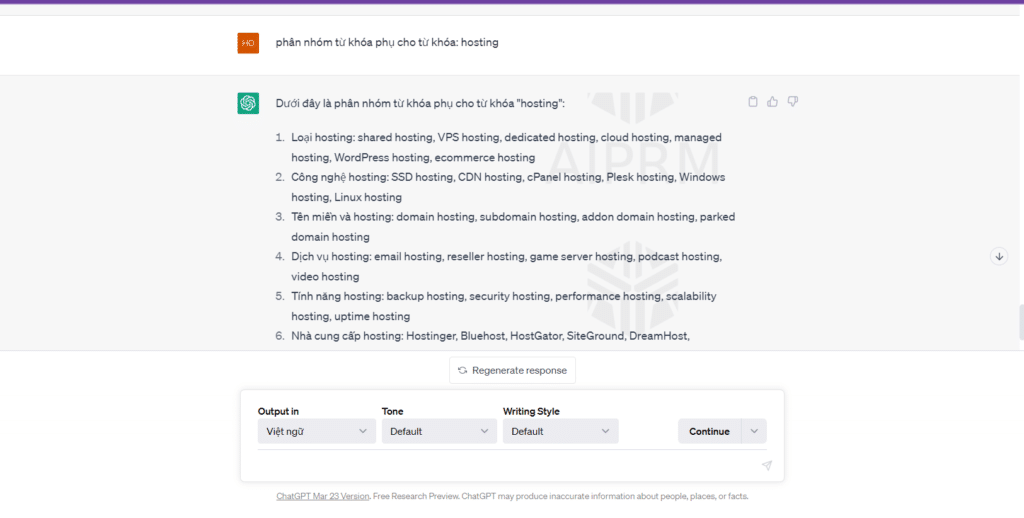Open the Output in language dropdown
1024x518 pixels.
click(317, 431)
